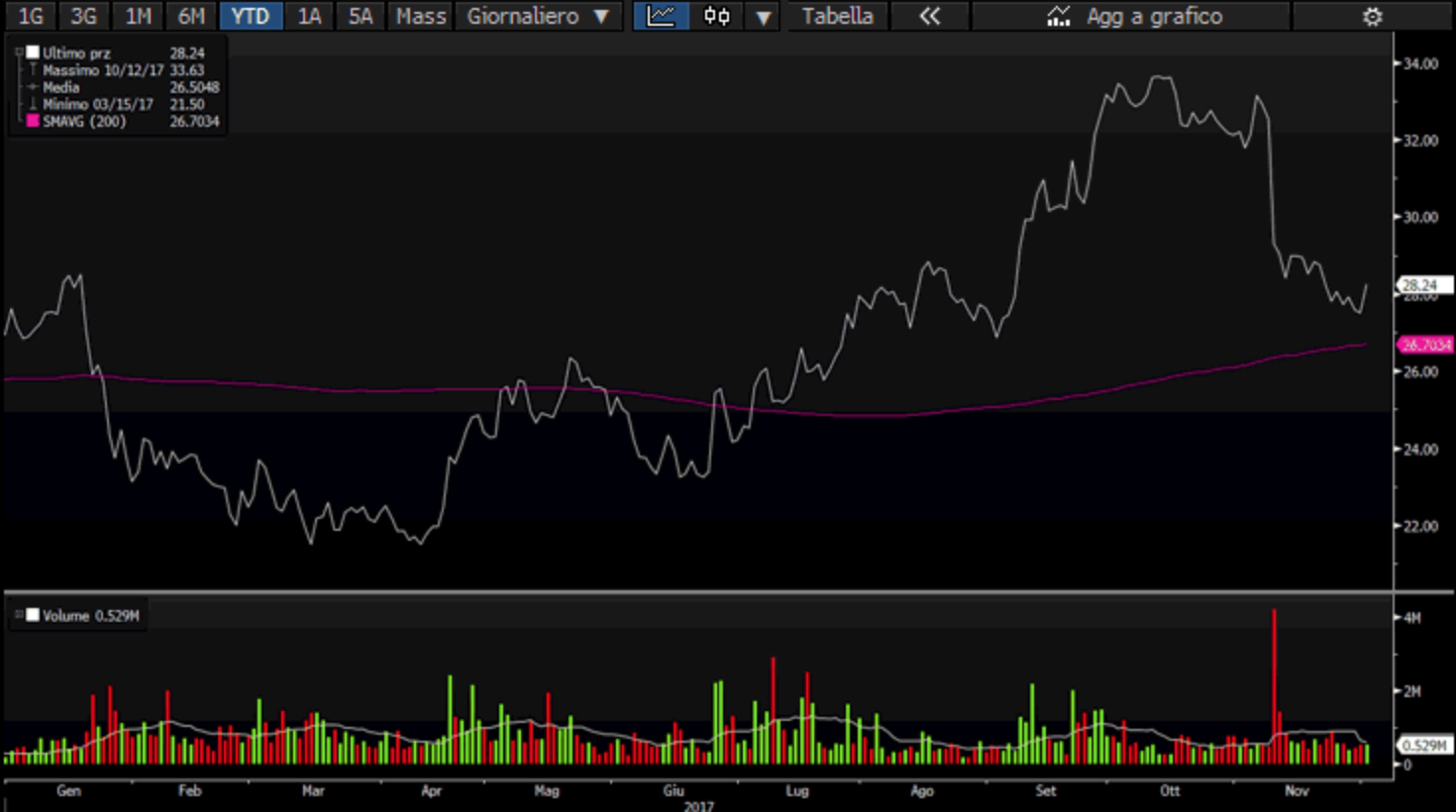
Task: Toggle the pink SMAVG (200) legend box
Action: [x=33, y=121]
